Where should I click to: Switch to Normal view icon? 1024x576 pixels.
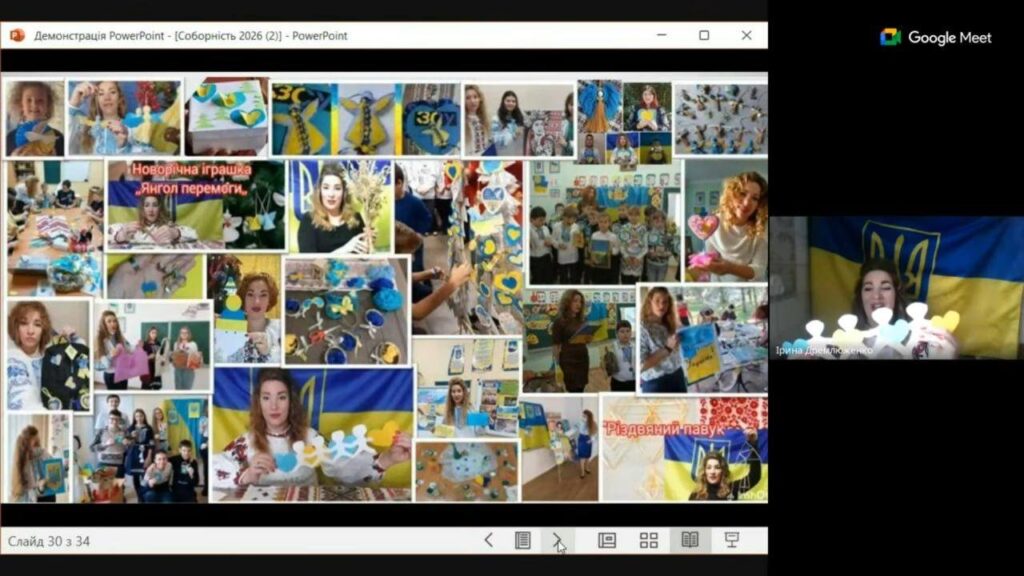click(607, 540)
